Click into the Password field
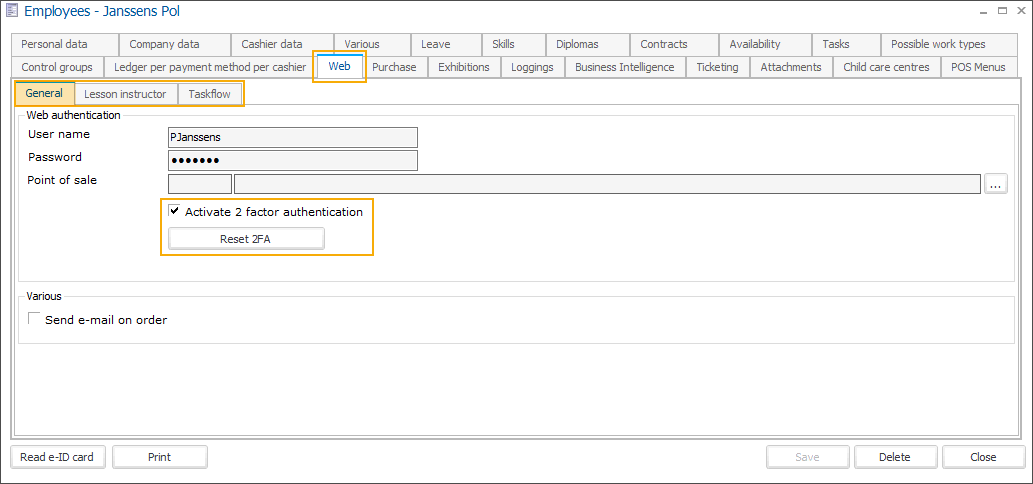 tap(292, 161)
